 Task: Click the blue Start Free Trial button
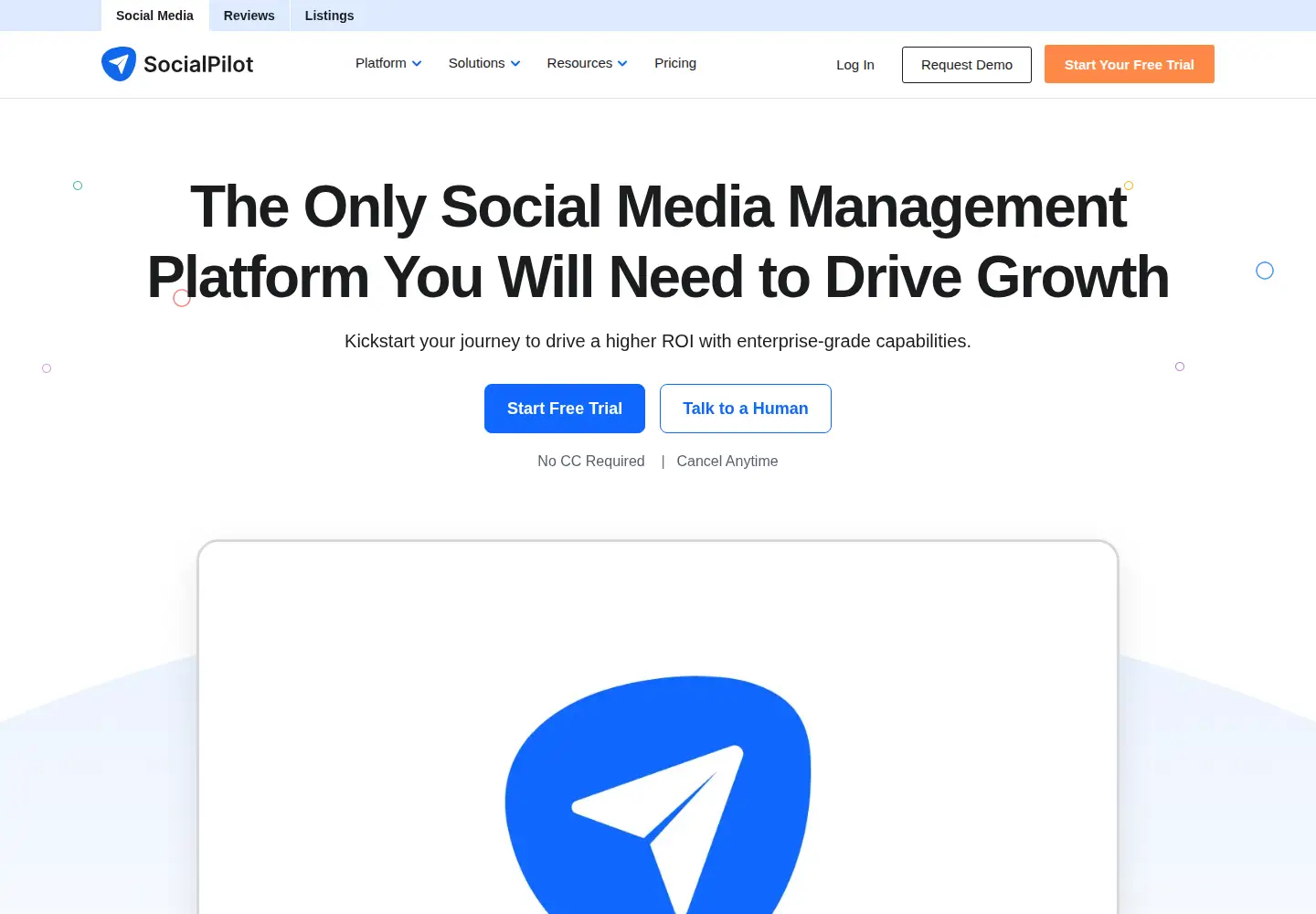tap(565, 409)
